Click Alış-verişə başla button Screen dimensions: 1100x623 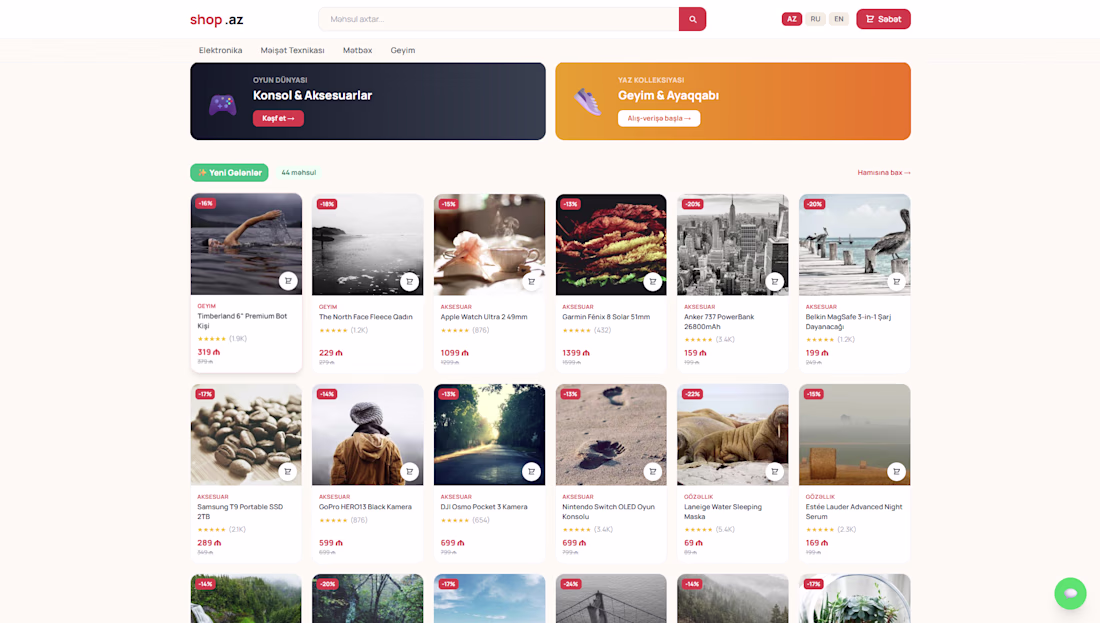(659, 119)
